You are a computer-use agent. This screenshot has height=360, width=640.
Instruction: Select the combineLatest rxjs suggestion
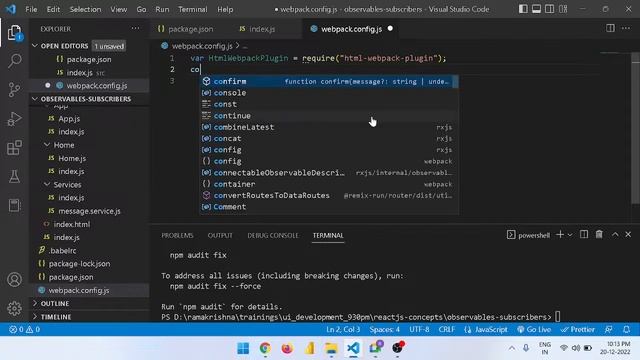[x=329, y=127]
